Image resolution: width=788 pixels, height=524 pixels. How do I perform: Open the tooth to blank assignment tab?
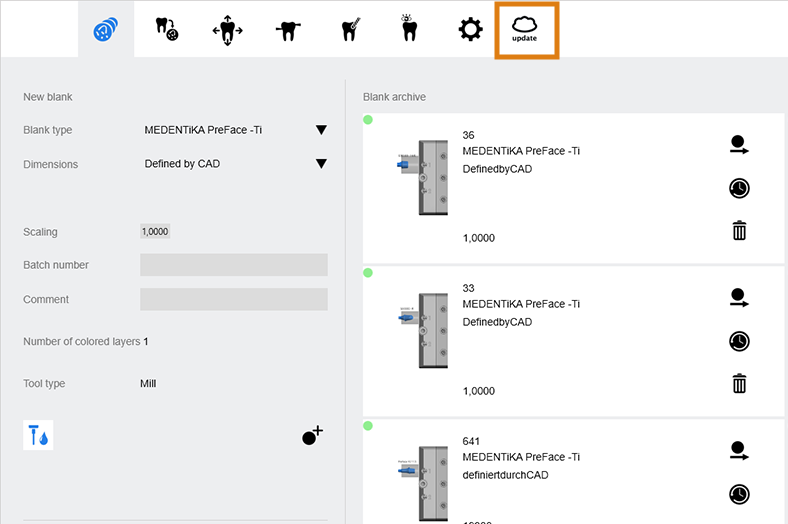pos(166,29)
